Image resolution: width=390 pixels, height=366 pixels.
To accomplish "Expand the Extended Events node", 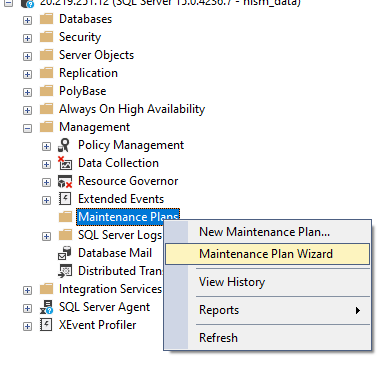I will [x=46, y=200].
